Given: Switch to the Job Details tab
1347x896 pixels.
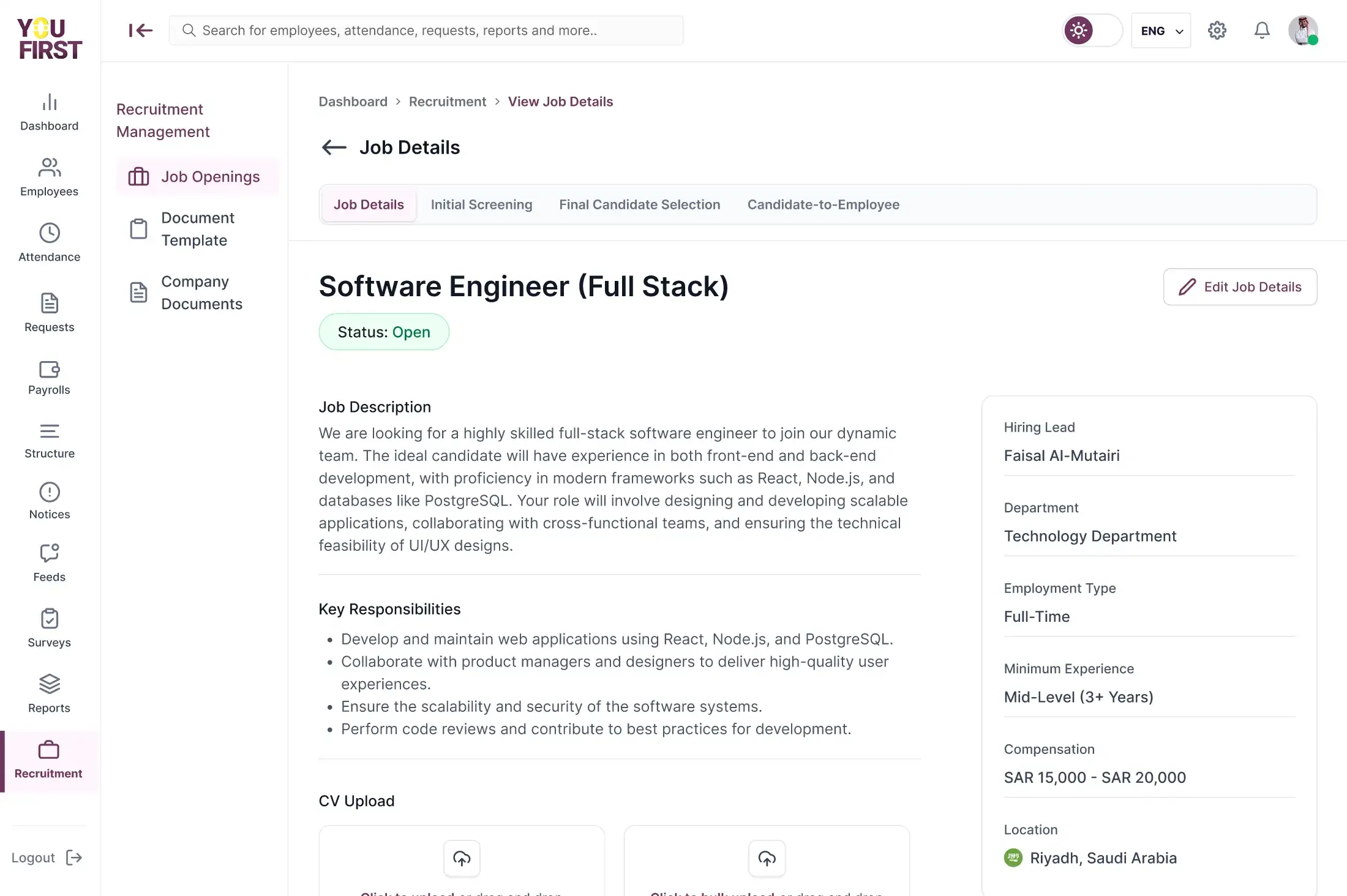Looking at the screenshot, I should click(369, 204).
